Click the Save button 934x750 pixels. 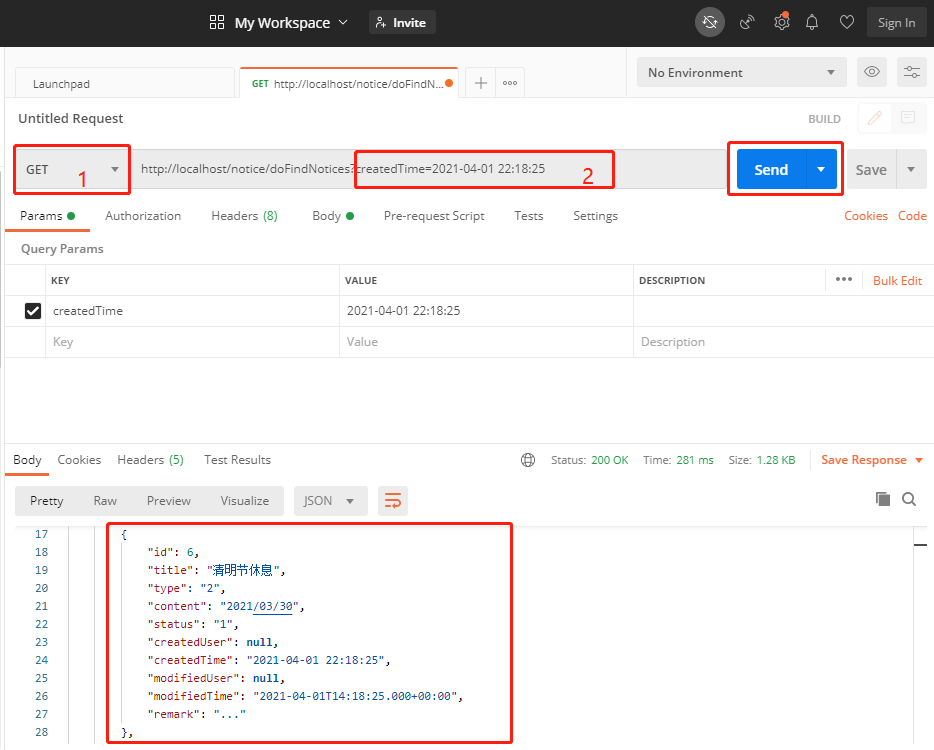tap(871, 169)
